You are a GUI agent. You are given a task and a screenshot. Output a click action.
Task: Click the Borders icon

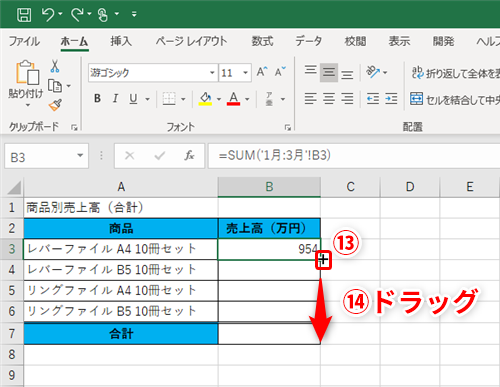point(169,99)
